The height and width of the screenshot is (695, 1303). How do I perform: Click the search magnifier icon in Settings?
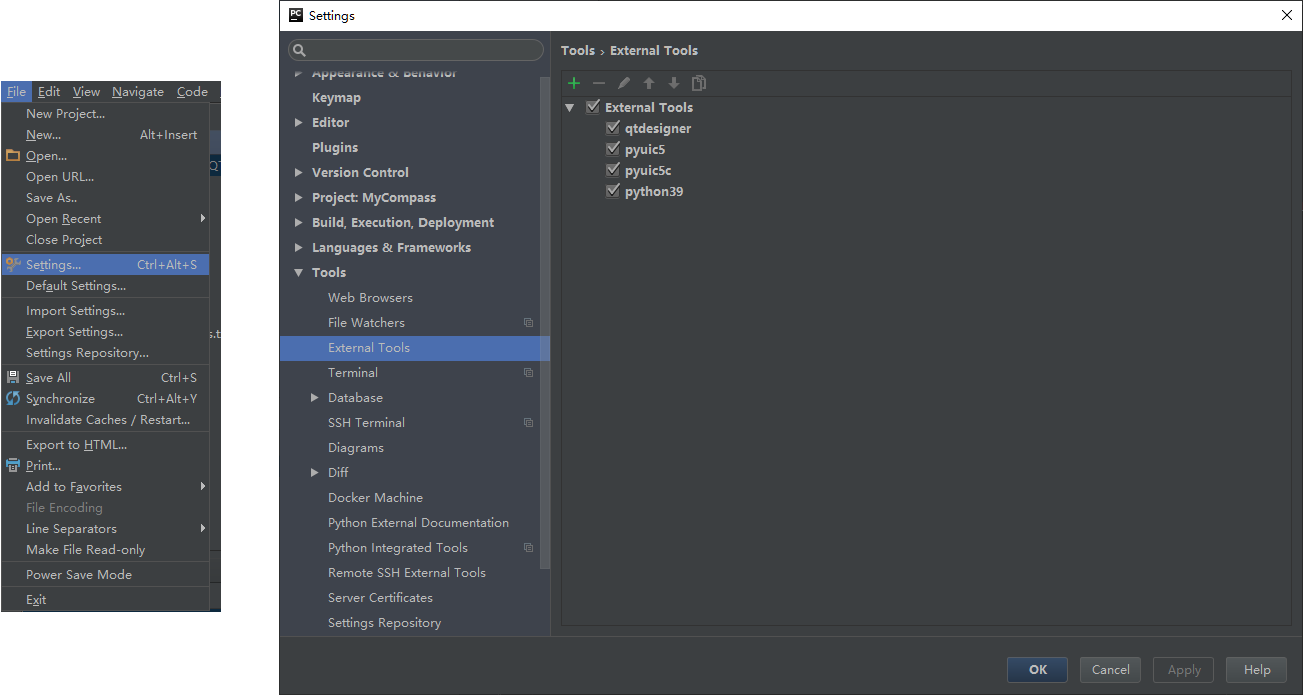300,50
